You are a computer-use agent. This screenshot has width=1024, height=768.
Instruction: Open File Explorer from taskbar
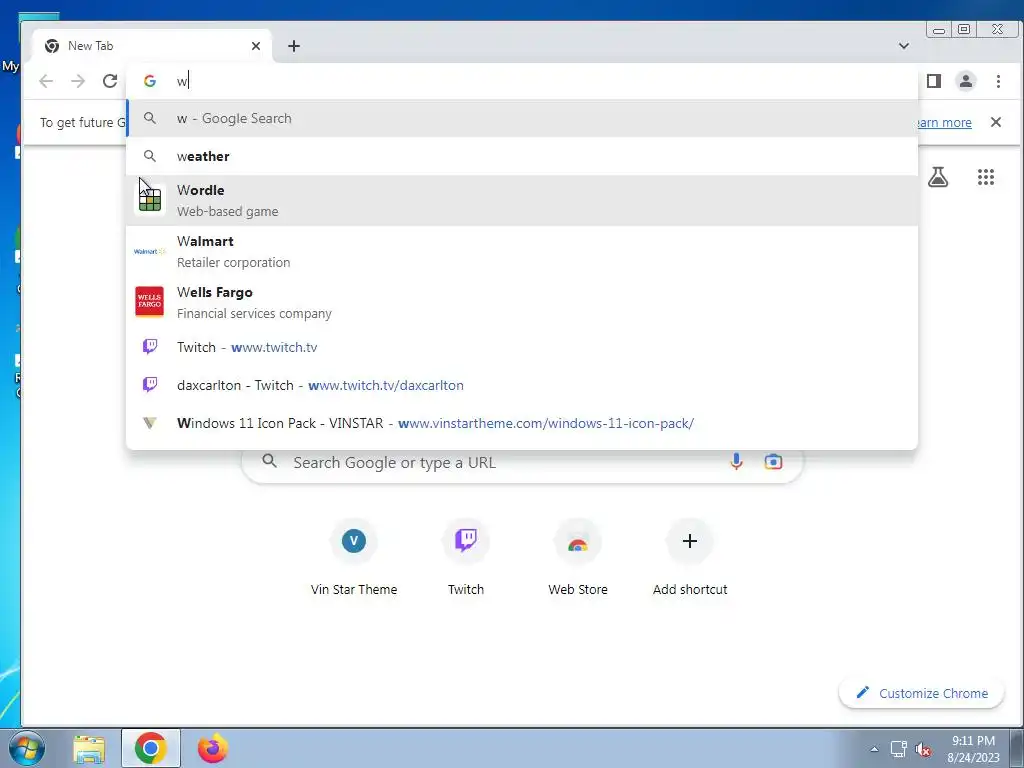[x=89, y=749]
